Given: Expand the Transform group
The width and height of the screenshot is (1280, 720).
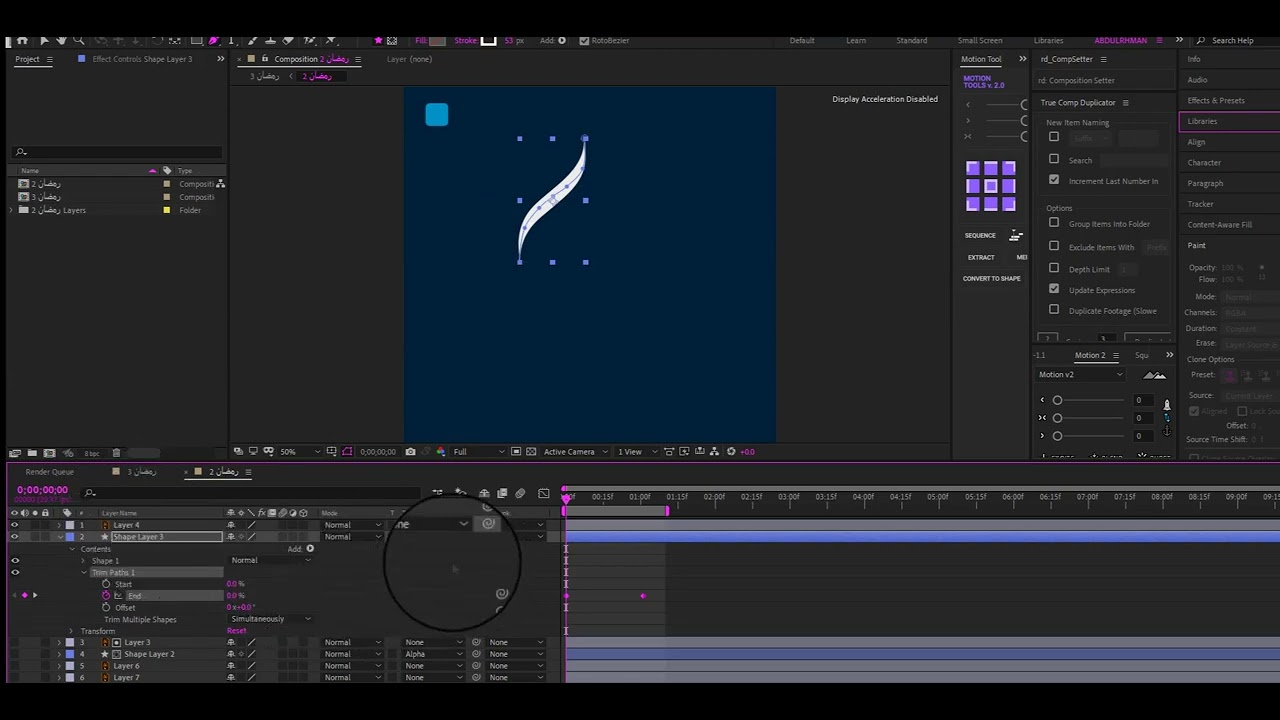Looking at the screenshot, I should tap(71, 631).
